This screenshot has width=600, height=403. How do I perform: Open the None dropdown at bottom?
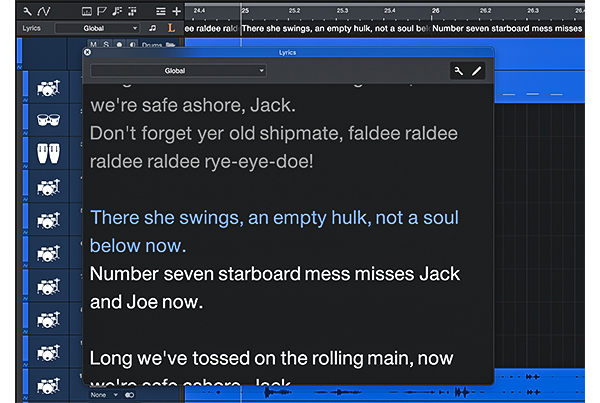pos(104,395)
